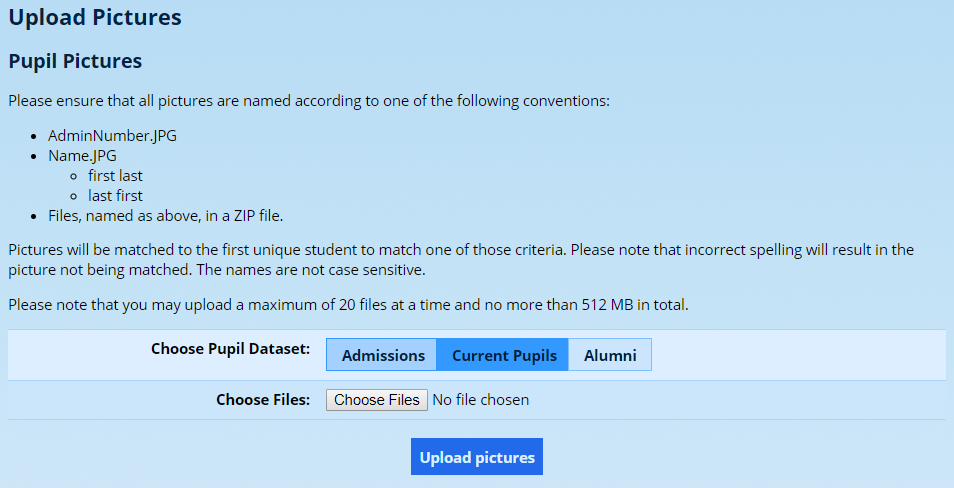Click the 'Pictures will be matched' sentence
The image size is (954, 488).
pyautogui.click(x=300, y=250)
